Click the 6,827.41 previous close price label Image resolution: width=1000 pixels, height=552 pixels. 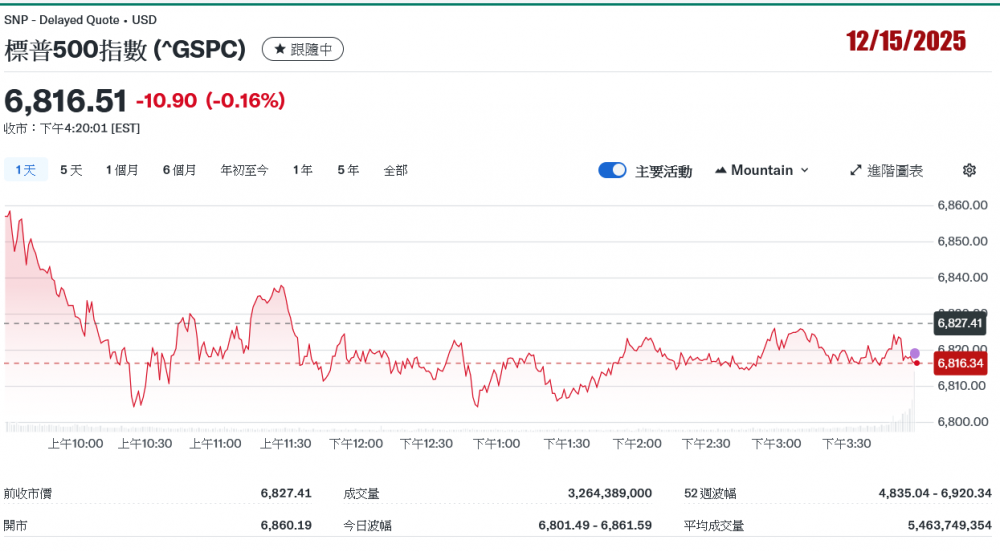coord(960,323)
